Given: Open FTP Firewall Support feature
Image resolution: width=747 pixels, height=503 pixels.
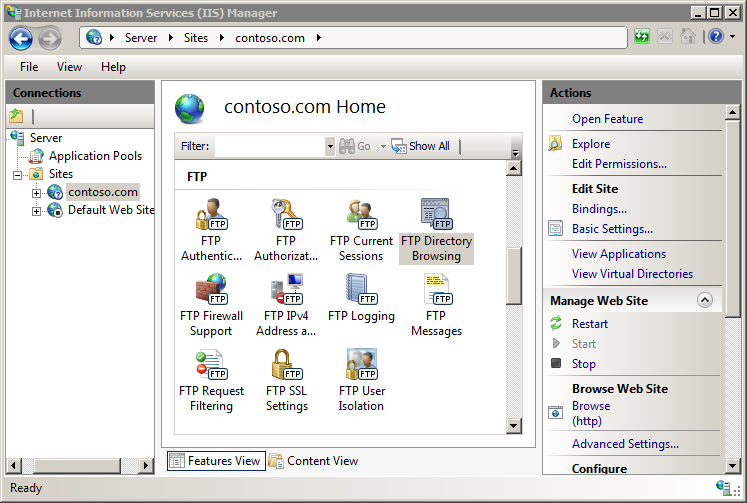Looking at the screenshot, I should (212, 305).
